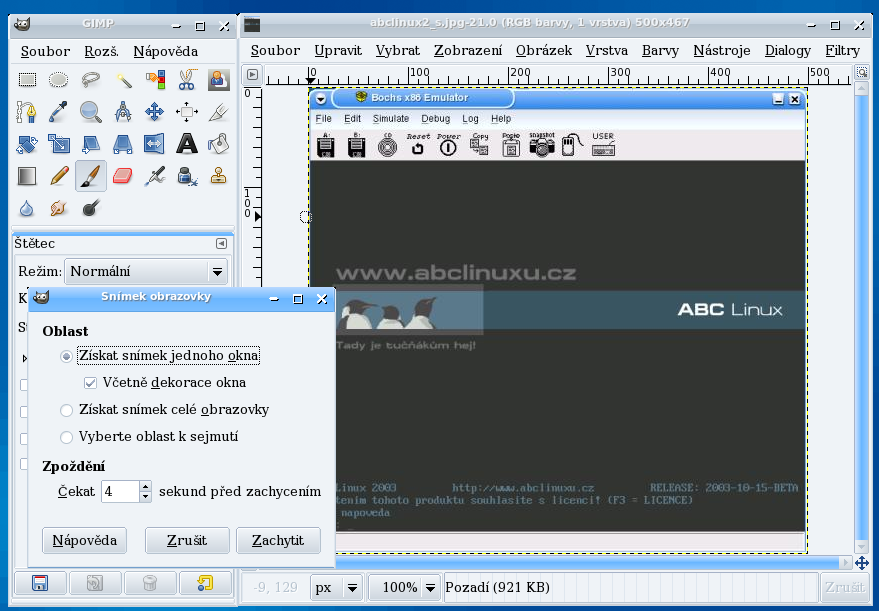
Task: Choose the Text tool
Action: tap(187, 144)
